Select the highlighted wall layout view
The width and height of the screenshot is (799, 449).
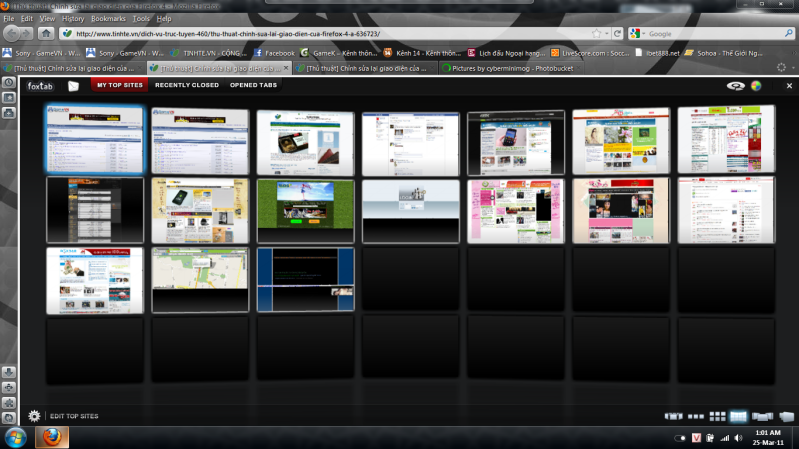tap(738, 416)
